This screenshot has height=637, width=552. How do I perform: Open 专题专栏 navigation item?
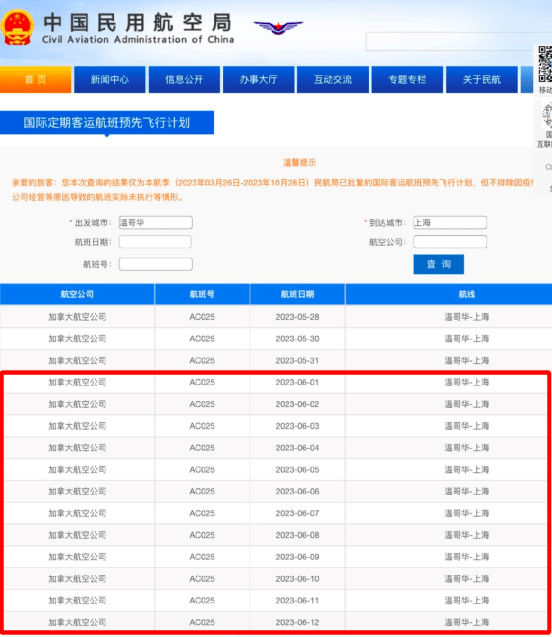click(407, 80)
